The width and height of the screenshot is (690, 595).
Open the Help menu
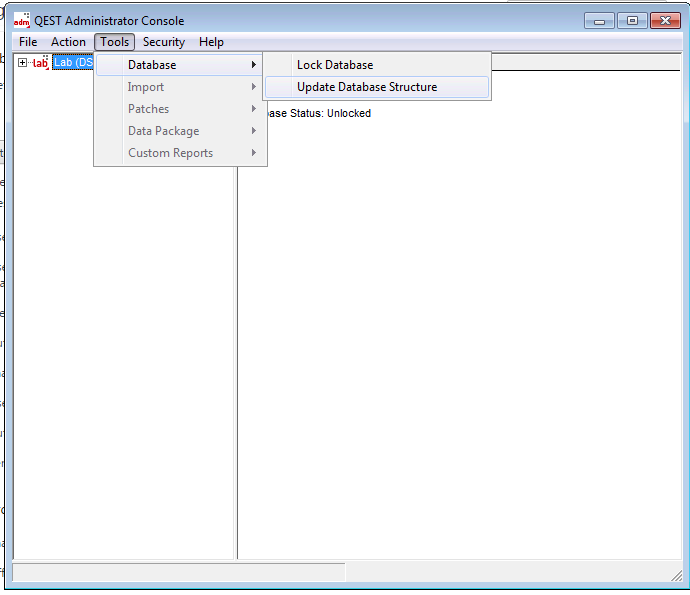pos(211,42)
